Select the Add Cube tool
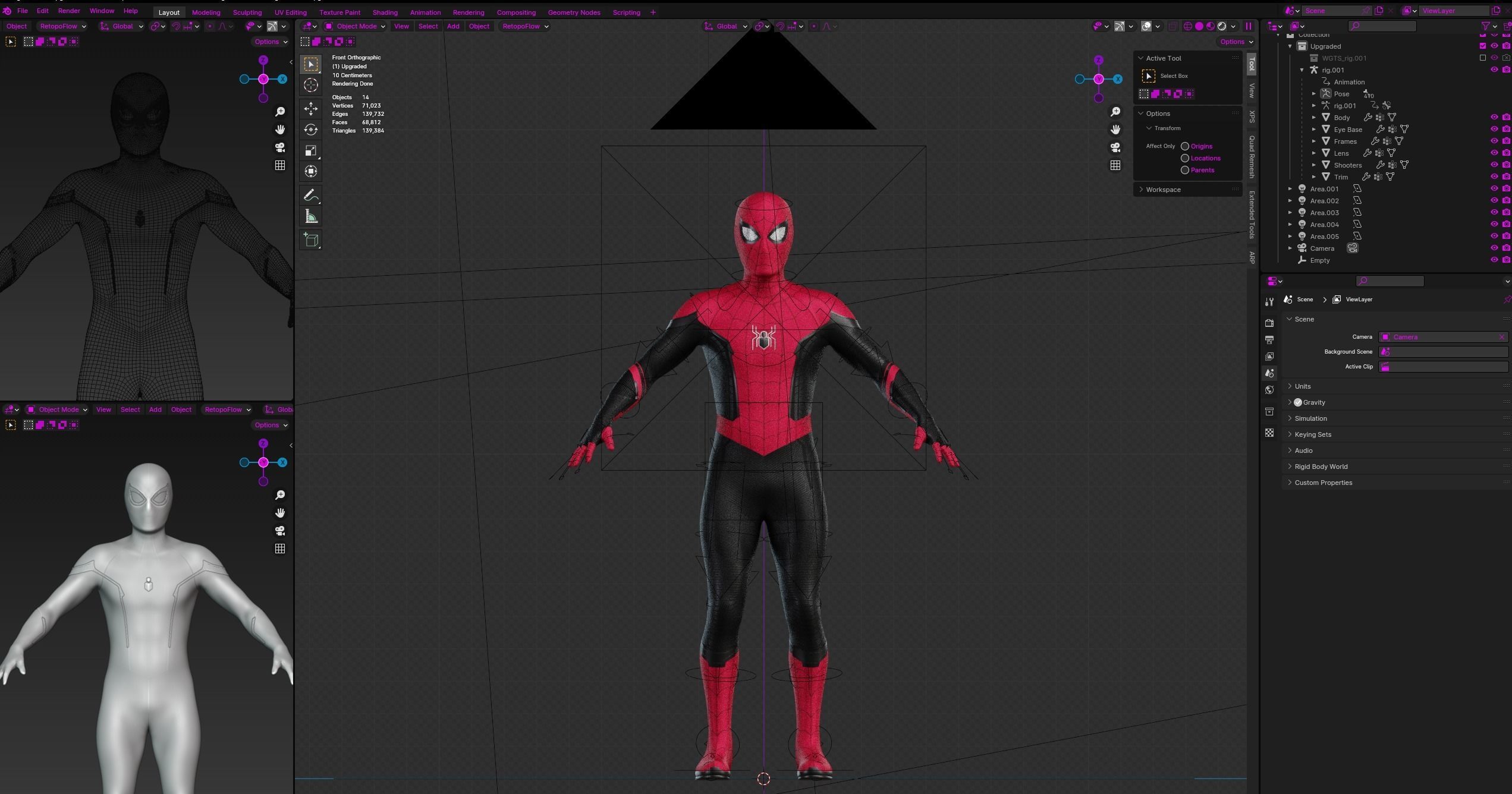1512x794 pixels. 310,240
